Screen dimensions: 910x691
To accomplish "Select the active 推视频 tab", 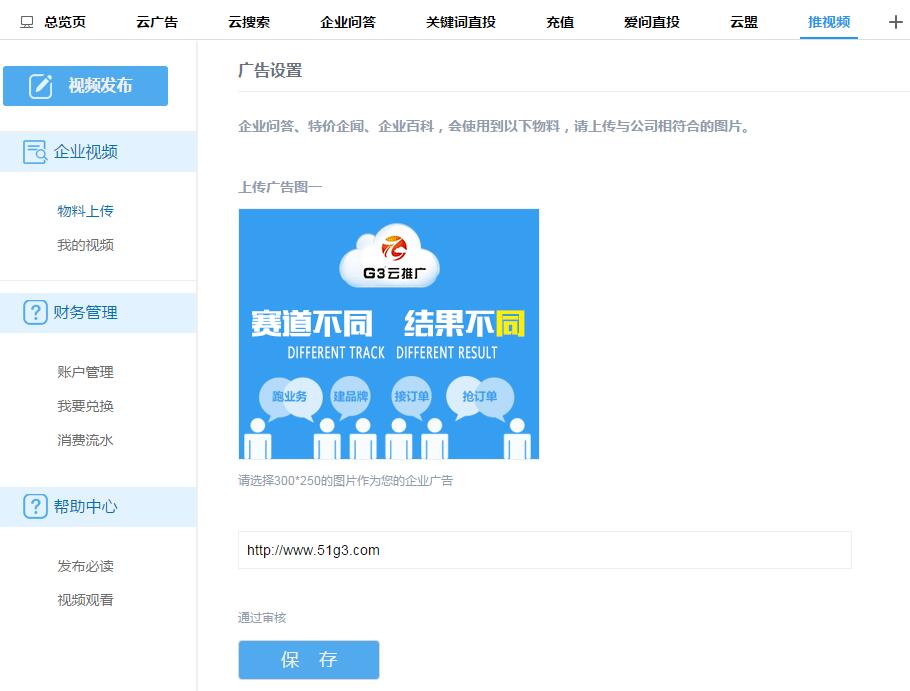I will click(x=829, y=22).
